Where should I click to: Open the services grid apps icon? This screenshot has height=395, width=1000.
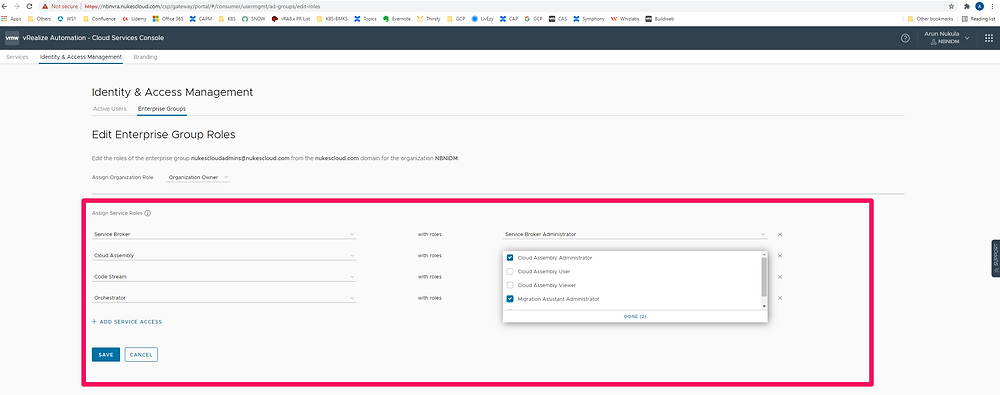(989, 38)
